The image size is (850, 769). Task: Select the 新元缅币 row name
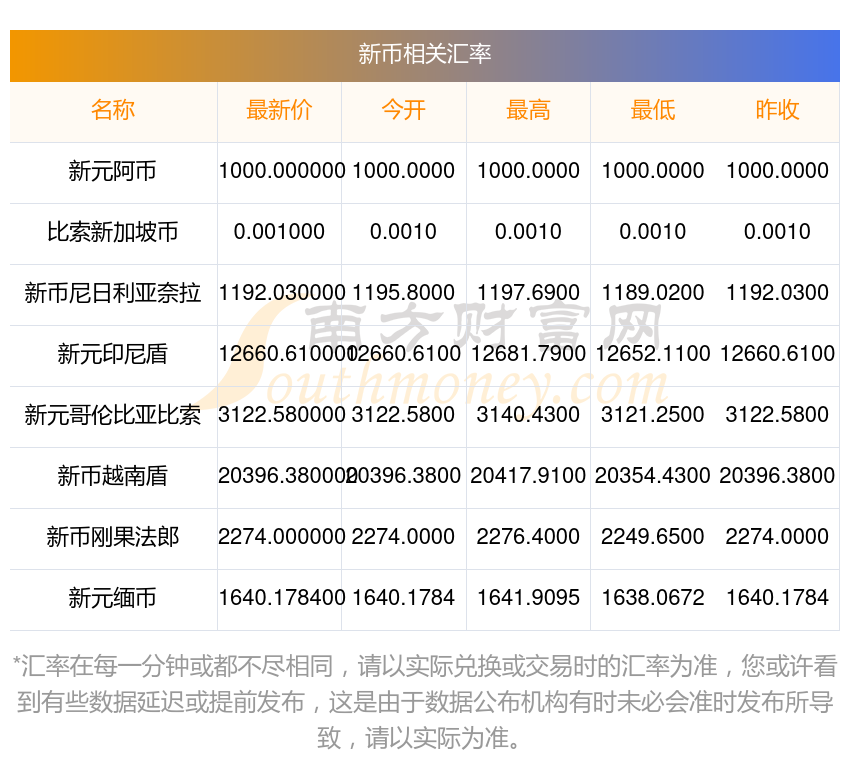click(x=113, y=598)
